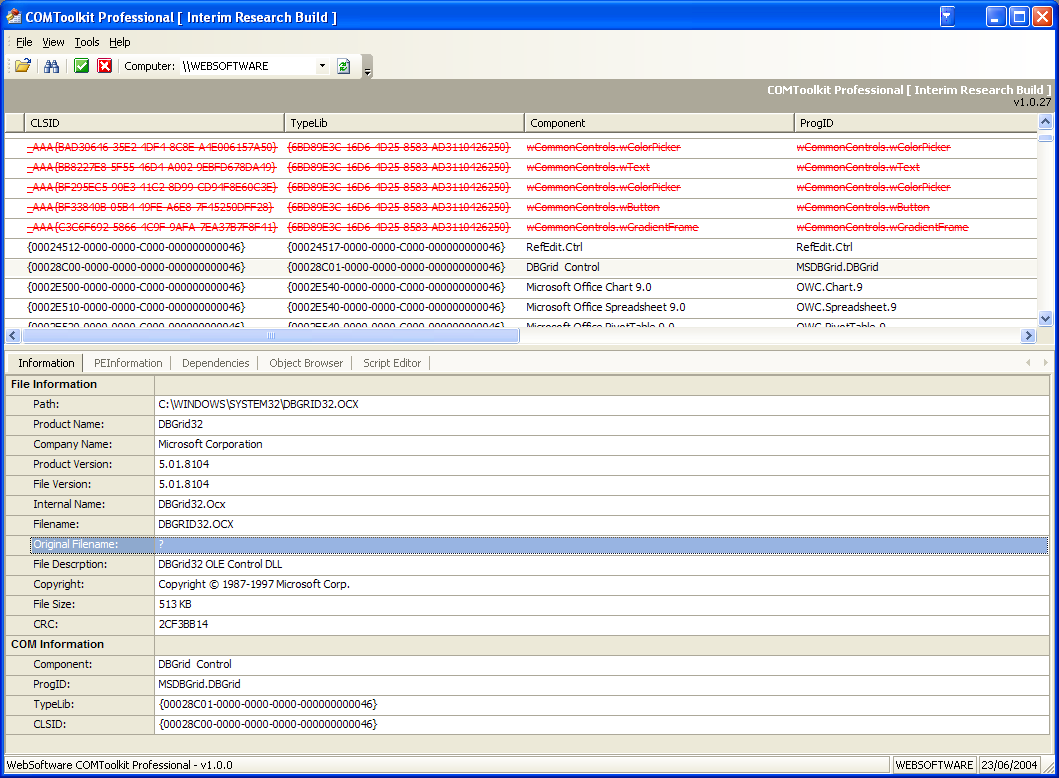Open the Help menu

120,42
